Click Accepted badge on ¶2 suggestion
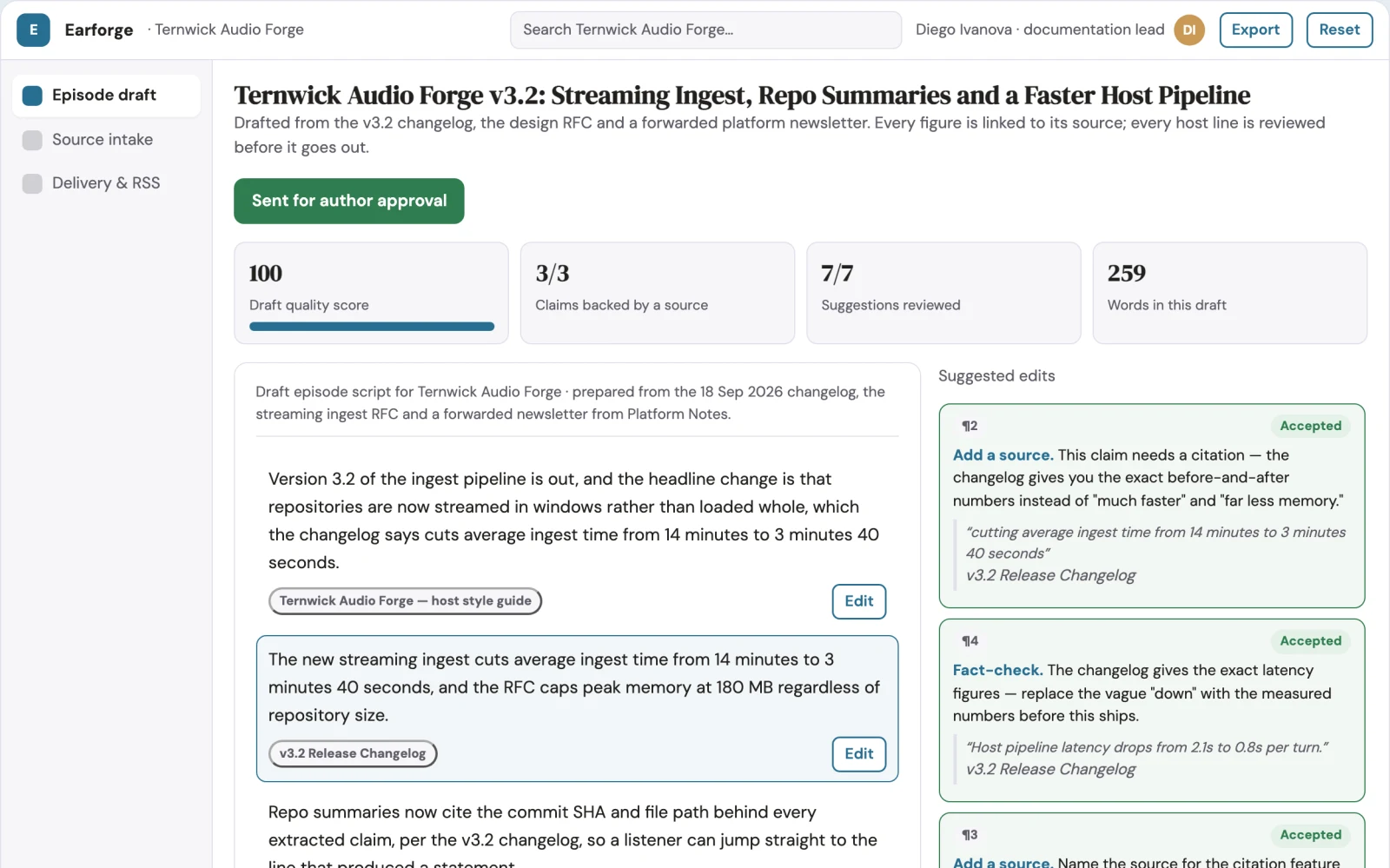The height and width of the screenshot is (868, 1390). (1310, 426)
